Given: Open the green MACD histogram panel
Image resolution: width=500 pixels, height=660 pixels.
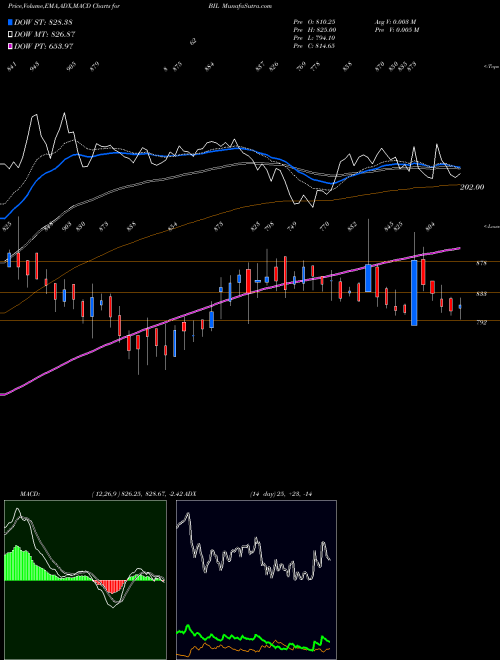Looking at the screenshot, I should pyautogui.click(x=85, y=580).
